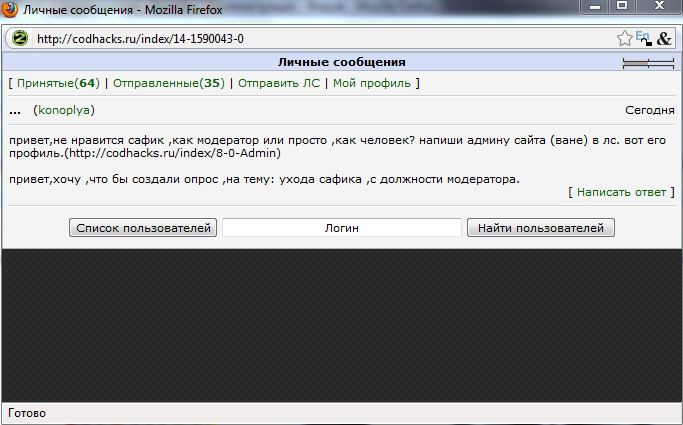683x425 pixels.
Task: Bookmark this page with the star icon
Action: 625,38
